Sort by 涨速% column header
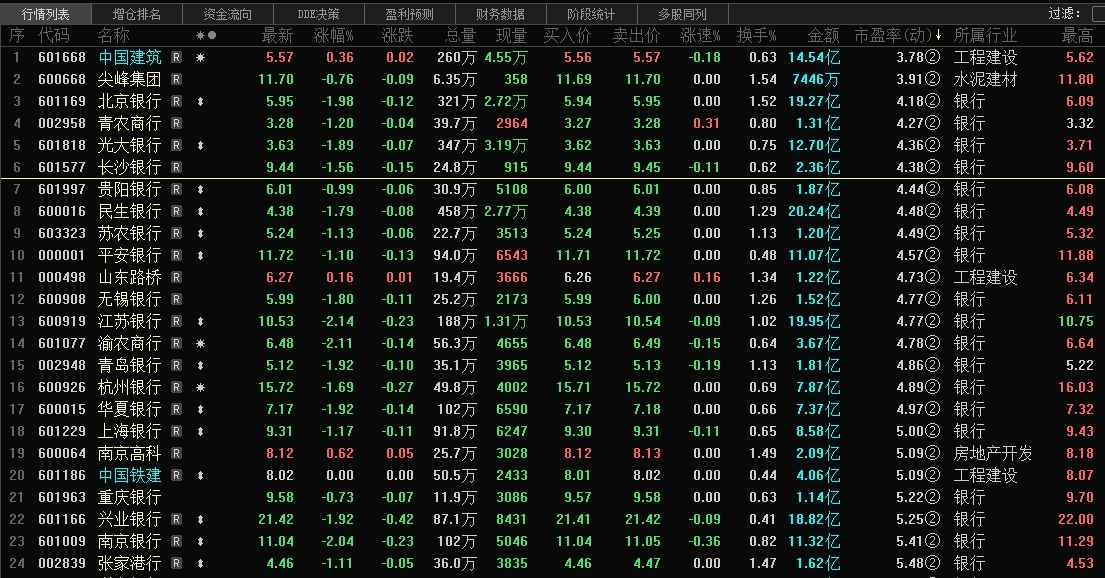 click(x=700, y=35)
